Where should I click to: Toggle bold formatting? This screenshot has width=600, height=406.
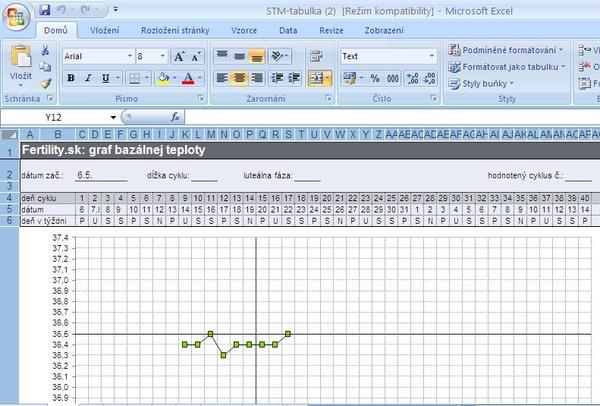pyautogui.click(x=72, y=78)
